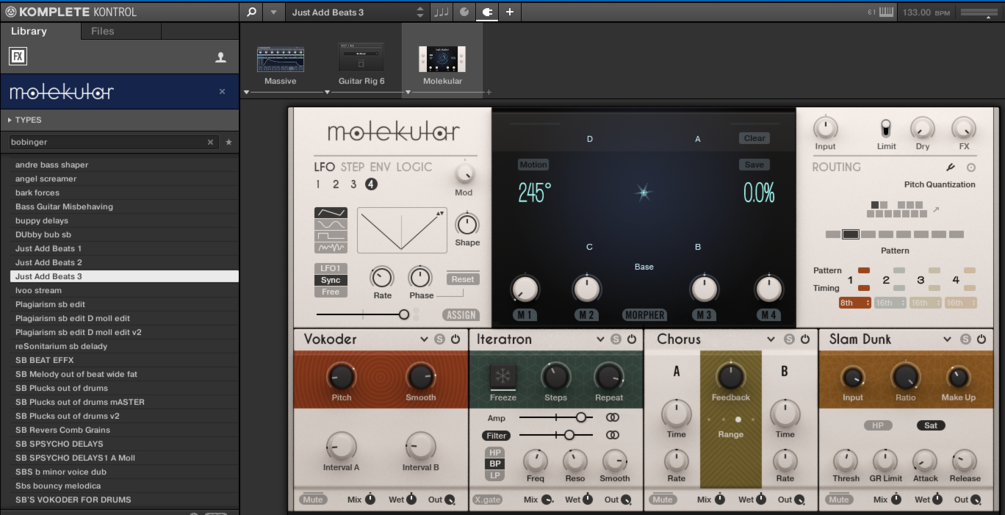1005x515 pixels.
Task: Click the Save button in the morpher
Action: tap(754, 165)
